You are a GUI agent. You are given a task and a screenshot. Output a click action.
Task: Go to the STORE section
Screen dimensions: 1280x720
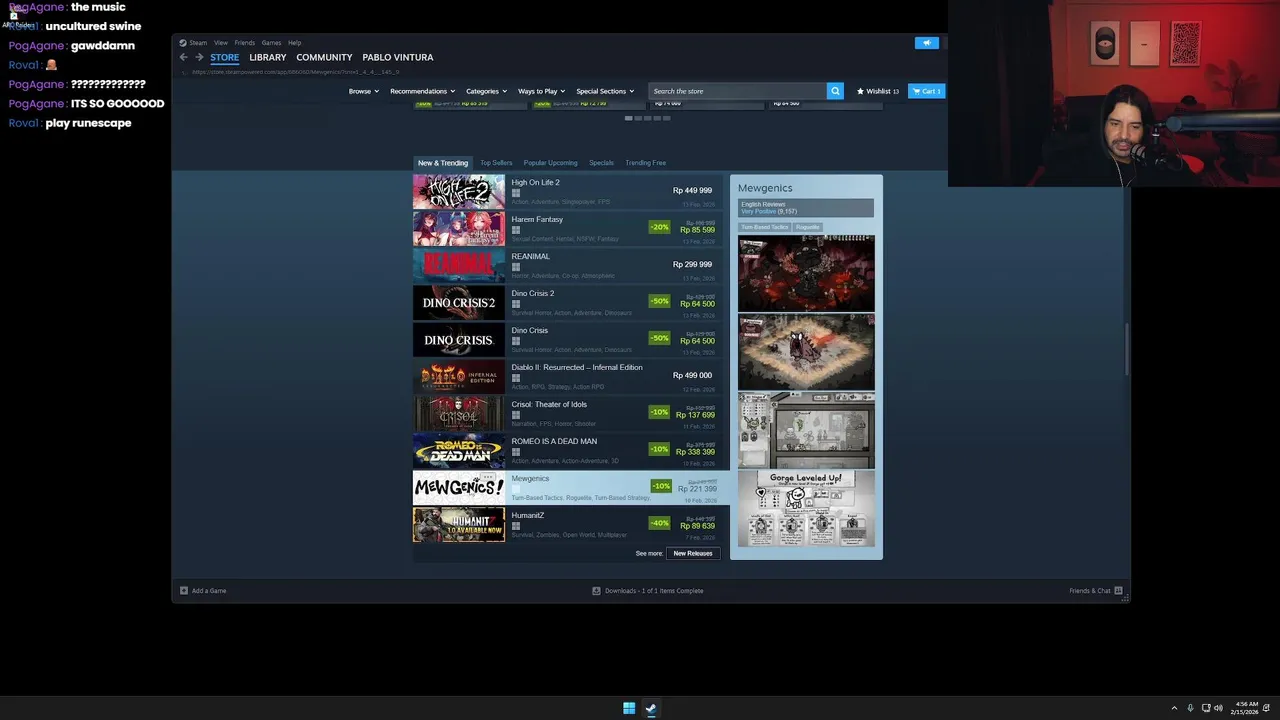(x=224, y=58)
